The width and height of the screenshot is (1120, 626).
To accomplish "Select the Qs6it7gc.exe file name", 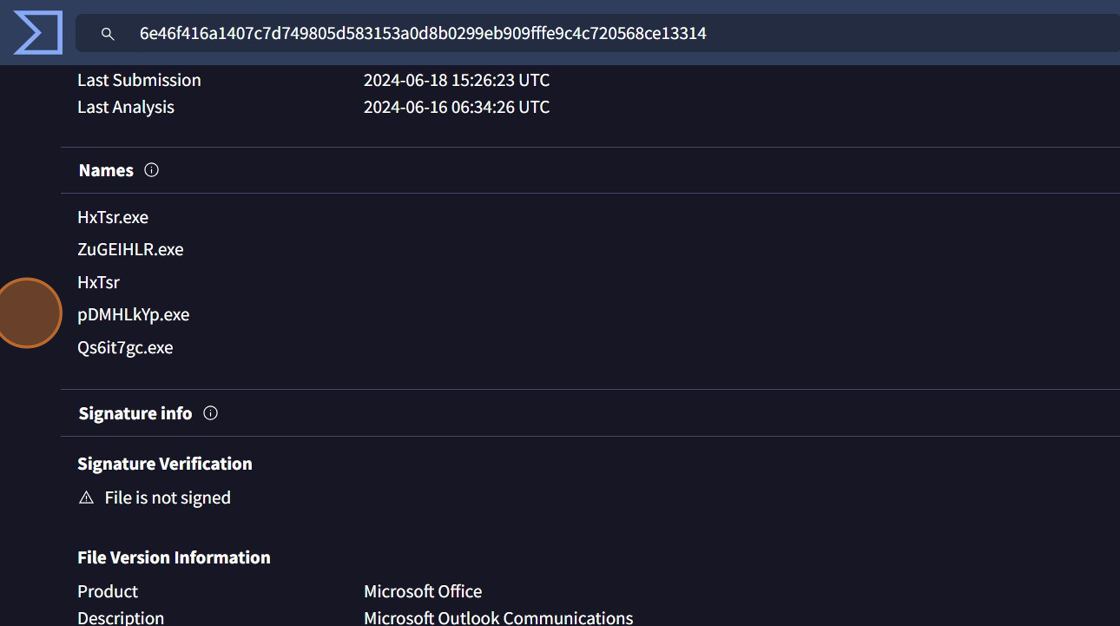I will 125,347.
